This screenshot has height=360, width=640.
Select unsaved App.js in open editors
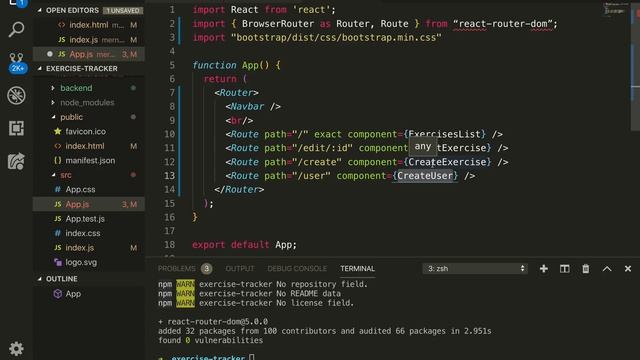coord(89,54)
